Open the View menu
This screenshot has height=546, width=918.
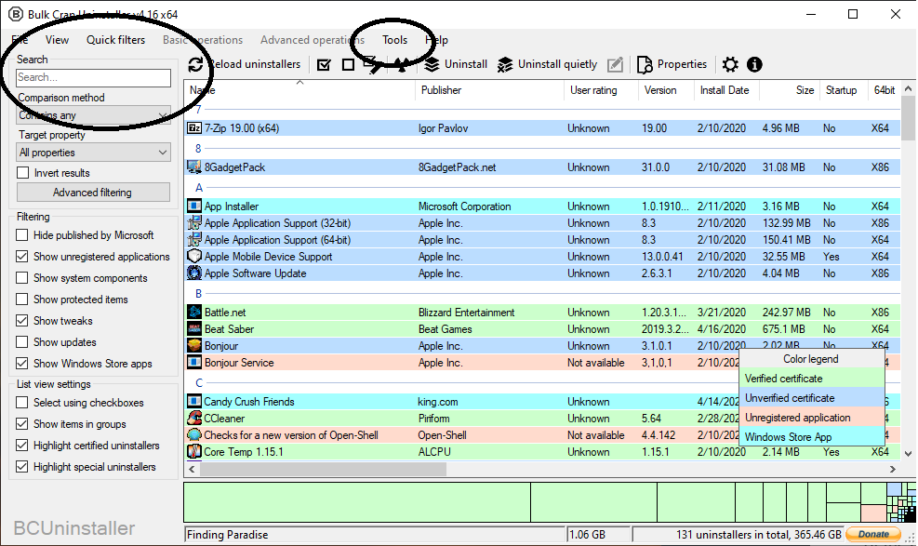click(x=57, y=40)
